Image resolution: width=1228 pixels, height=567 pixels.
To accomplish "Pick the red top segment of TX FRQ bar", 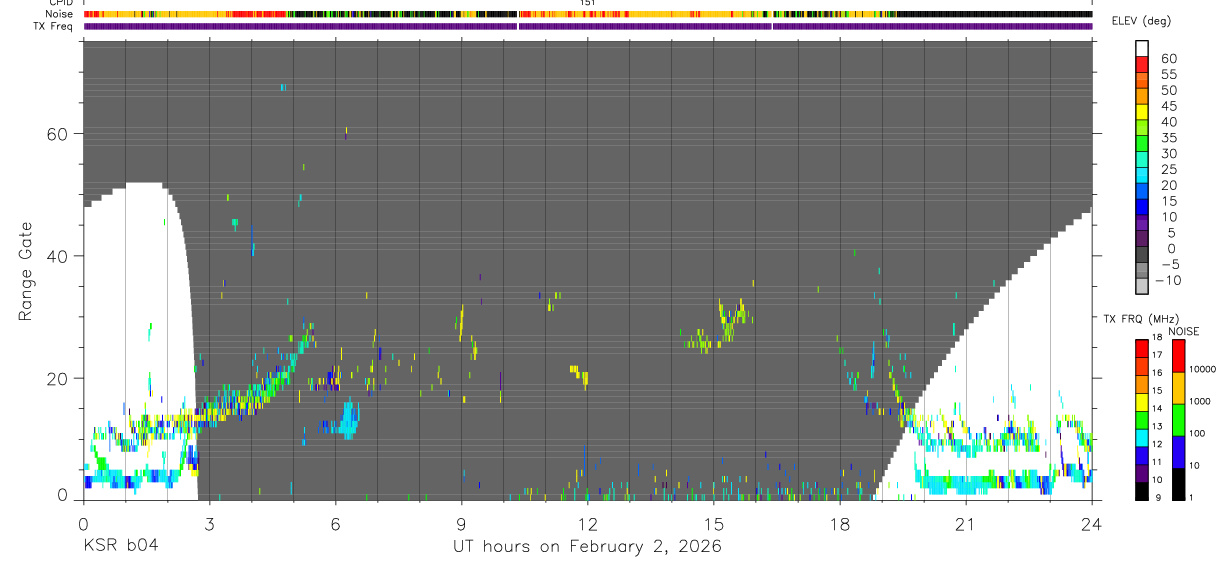I will pos(1141,347).
